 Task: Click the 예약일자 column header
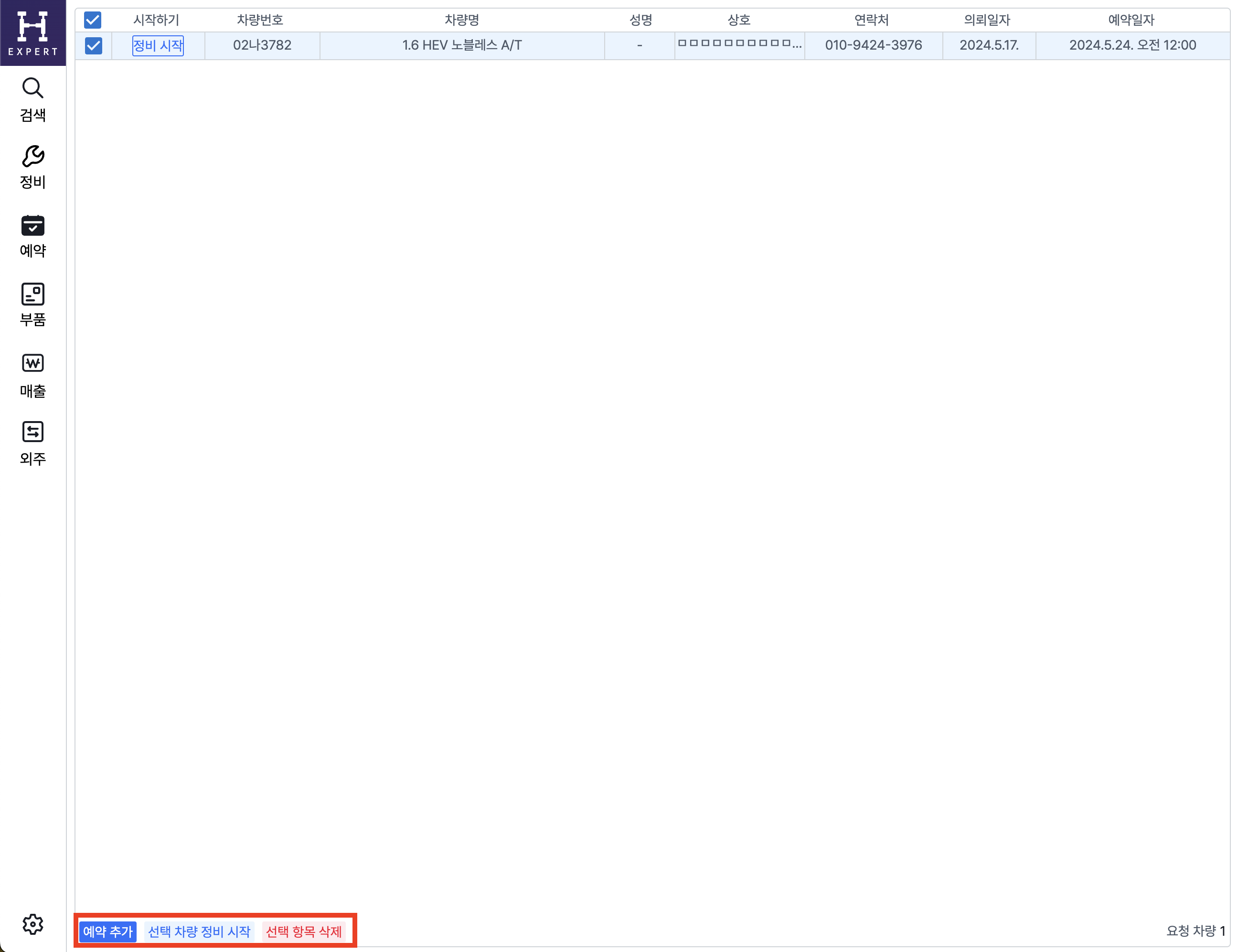(x=1131, y=21)
